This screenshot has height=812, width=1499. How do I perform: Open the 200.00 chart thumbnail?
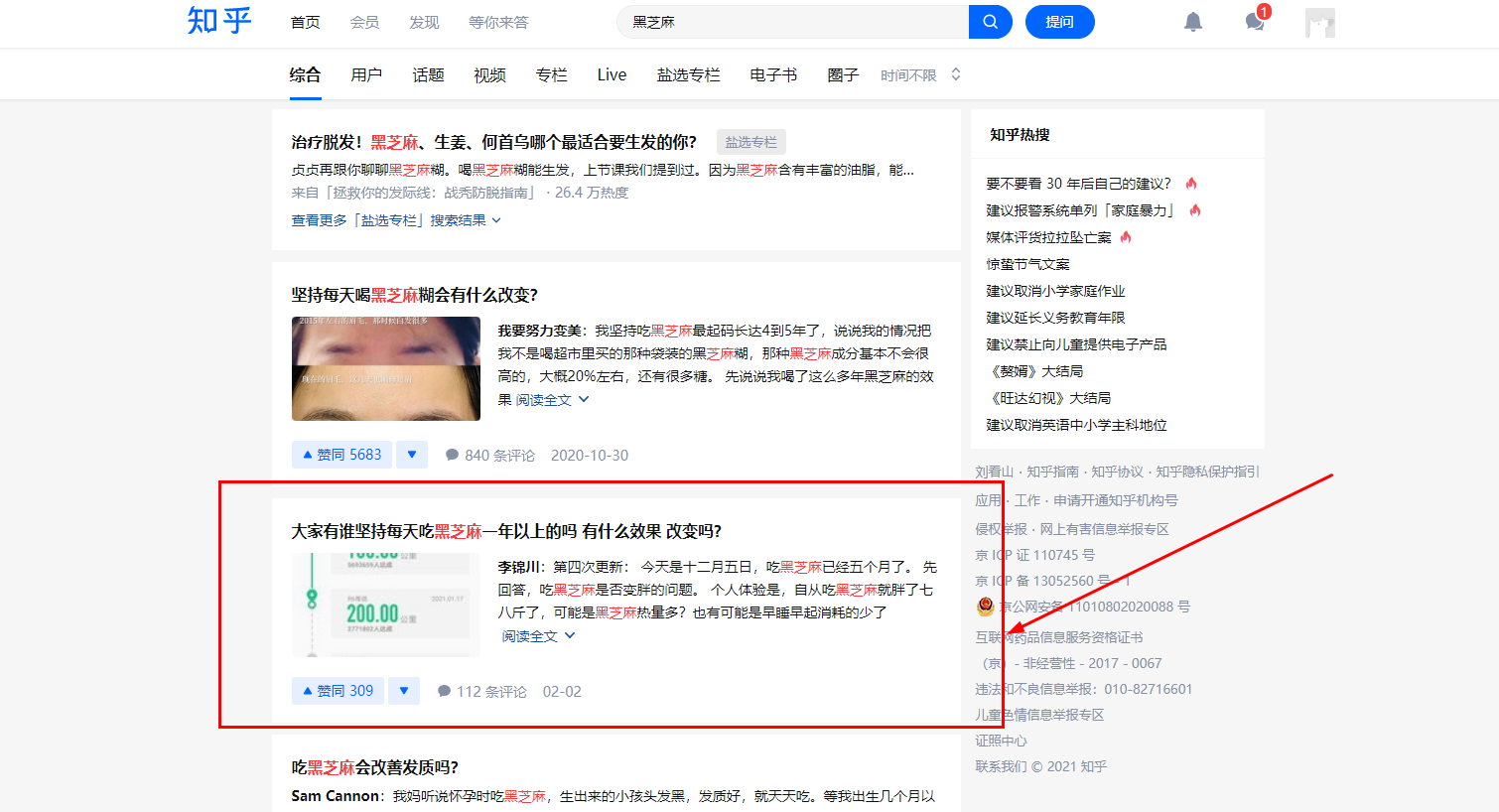coord(386,605)
